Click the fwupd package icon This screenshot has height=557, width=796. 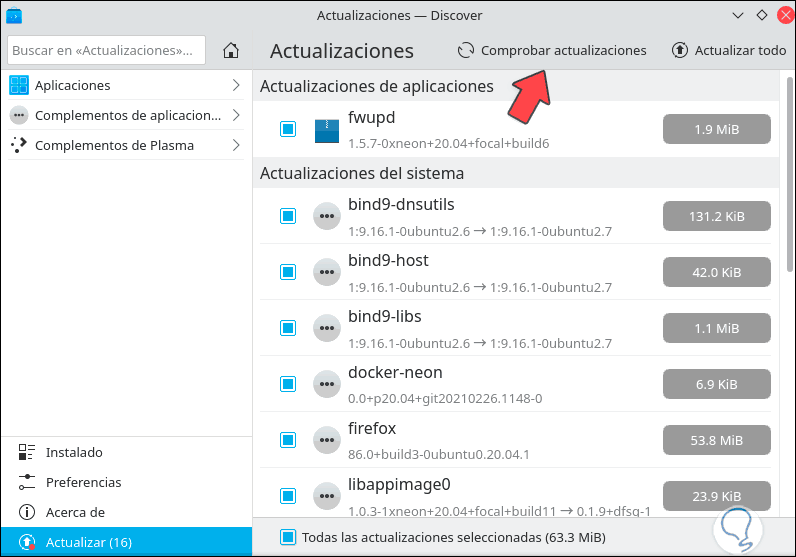(326, 130)
